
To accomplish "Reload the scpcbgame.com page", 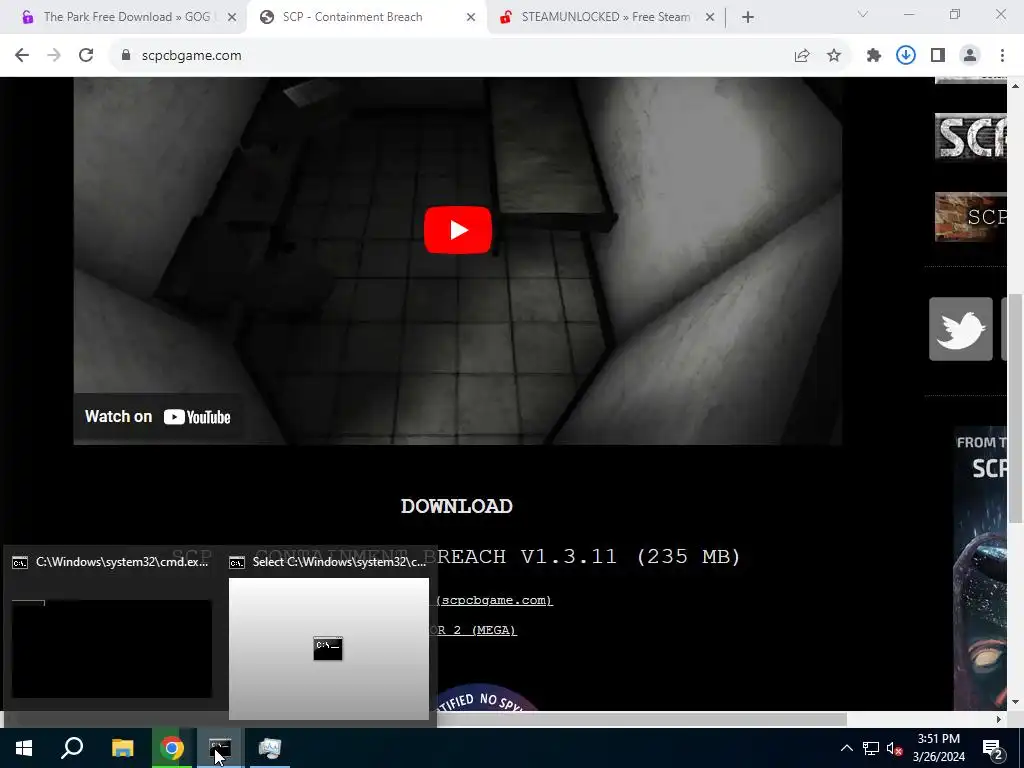I will (86, 56).
